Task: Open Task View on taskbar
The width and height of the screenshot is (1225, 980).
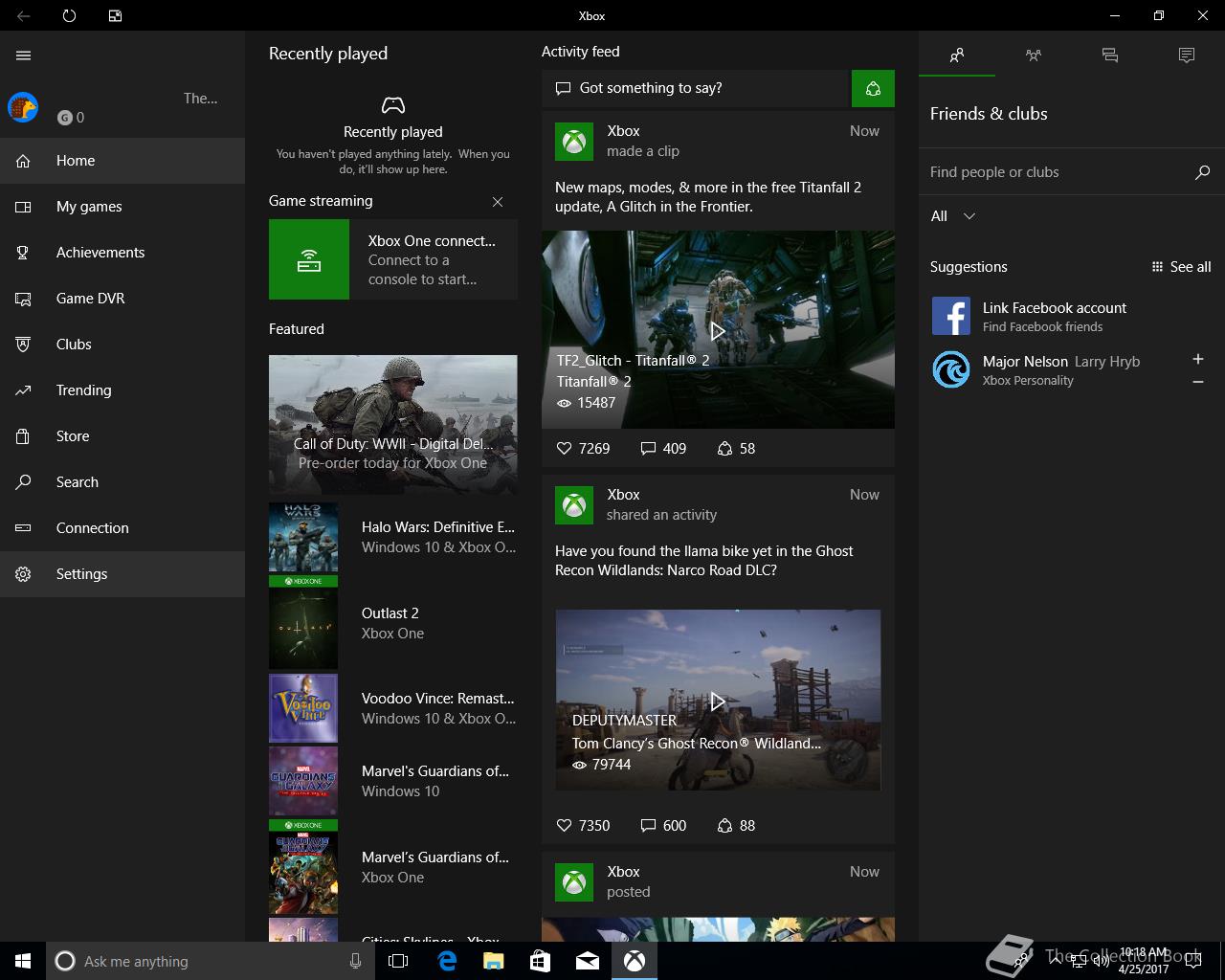Action: [398, 961]
